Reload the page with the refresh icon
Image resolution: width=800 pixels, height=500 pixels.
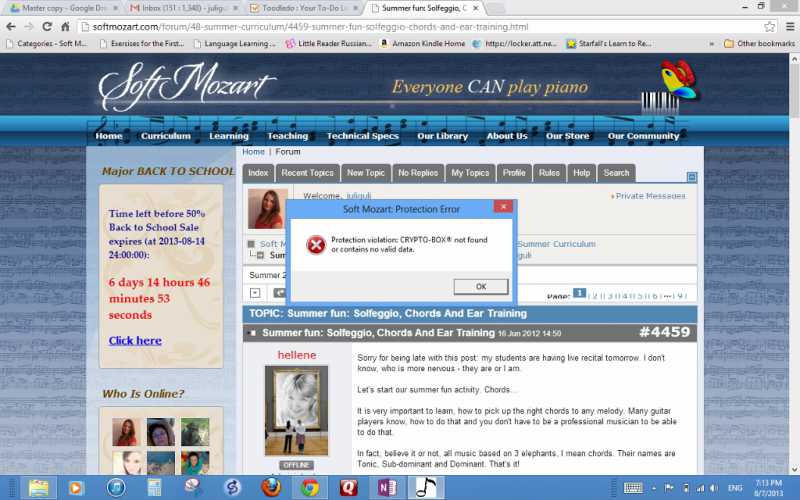[x=47, y=27]
